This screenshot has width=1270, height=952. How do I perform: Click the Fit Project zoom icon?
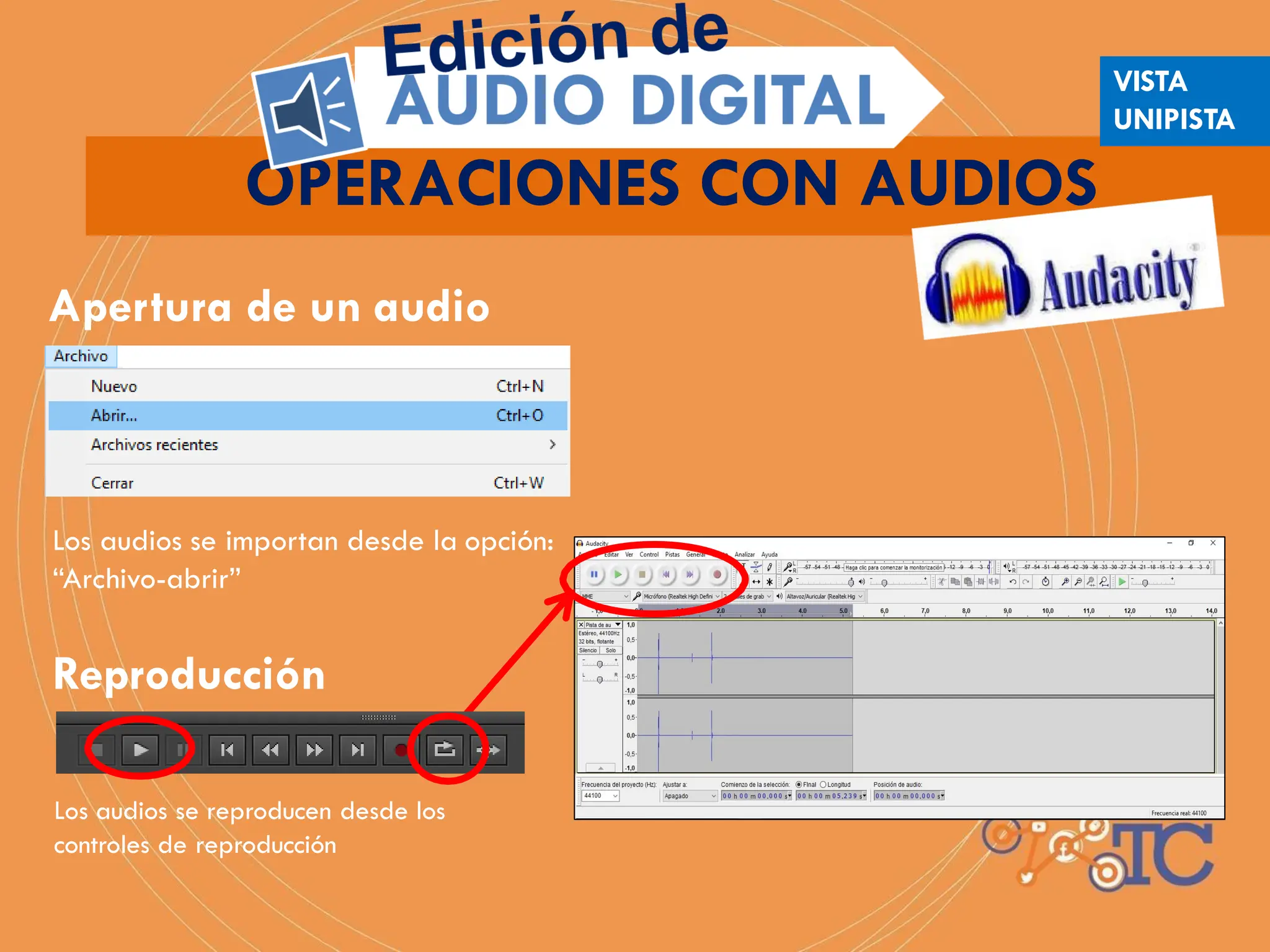[x=1104, y=581]
